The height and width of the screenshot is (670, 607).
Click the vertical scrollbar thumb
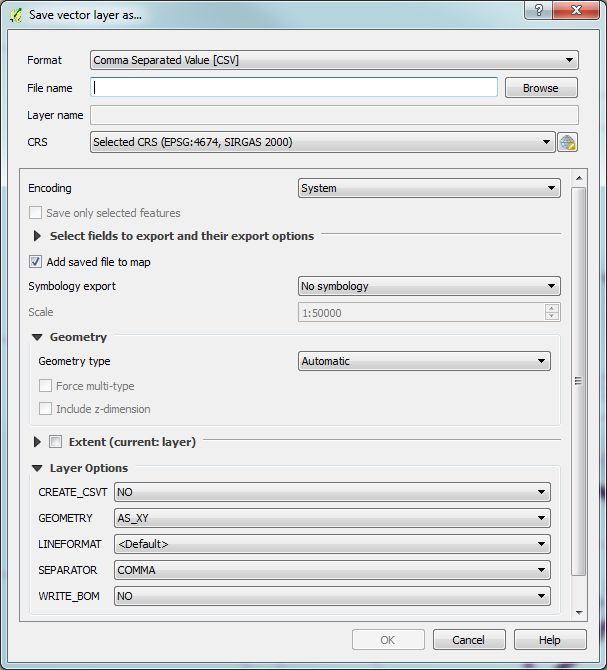tap(578, 381)
